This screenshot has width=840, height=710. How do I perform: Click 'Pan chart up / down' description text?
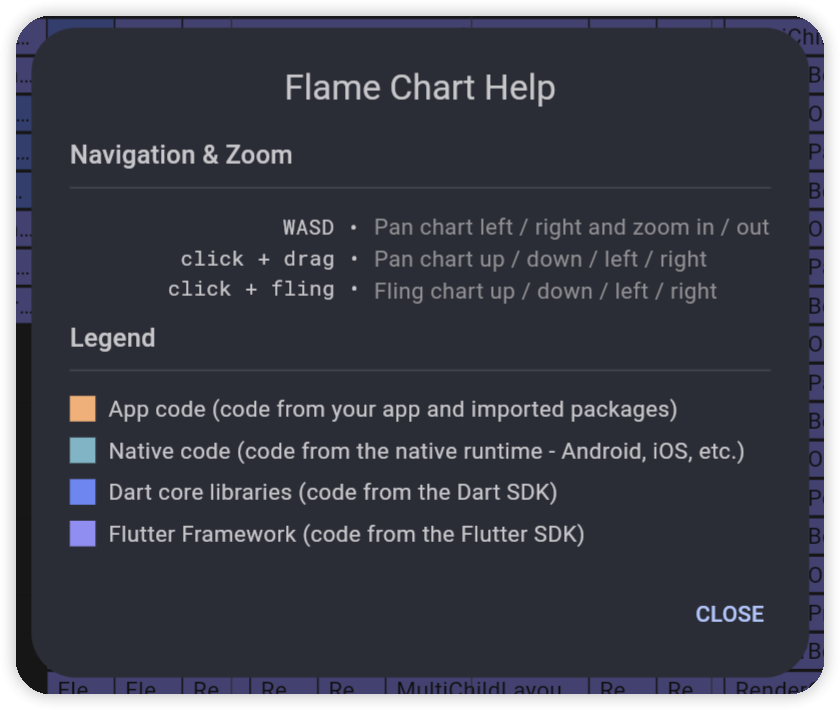[x=540, y=259]
